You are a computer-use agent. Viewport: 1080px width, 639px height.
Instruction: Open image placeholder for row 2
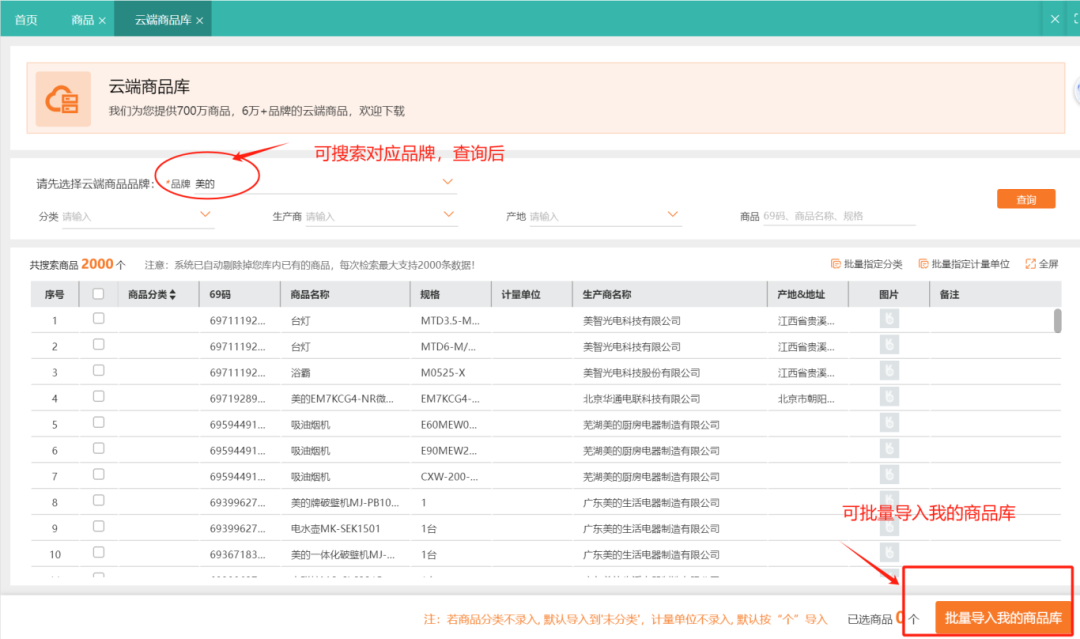pyautogui.click(x=889, y=345)
